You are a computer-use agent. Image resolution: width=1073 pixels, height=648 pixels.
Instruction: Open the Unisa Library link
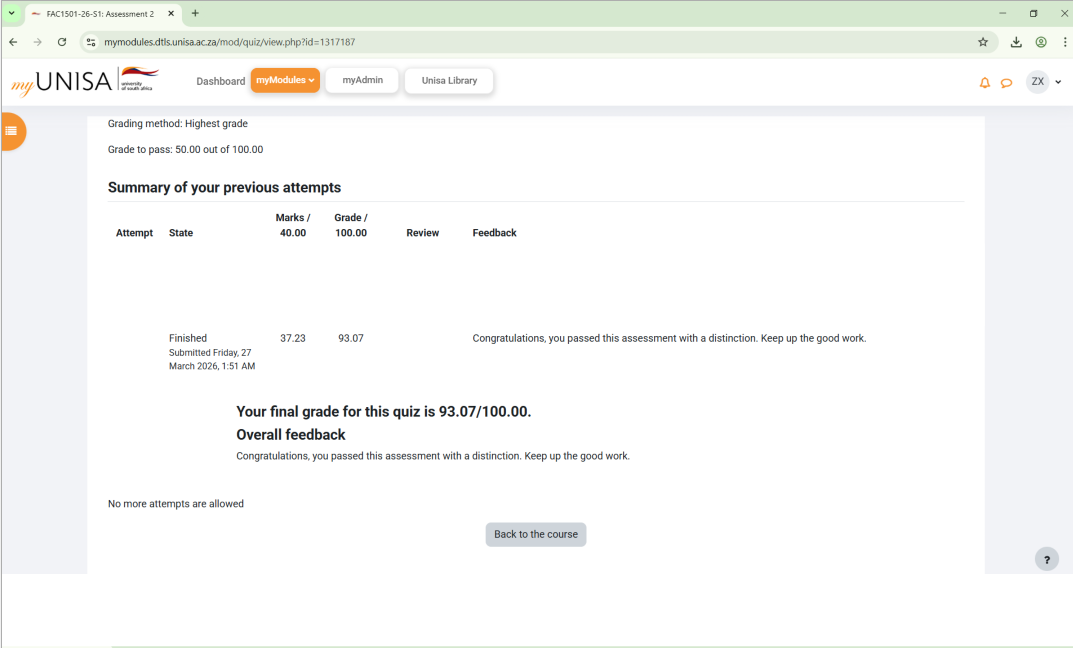(449, 81)
